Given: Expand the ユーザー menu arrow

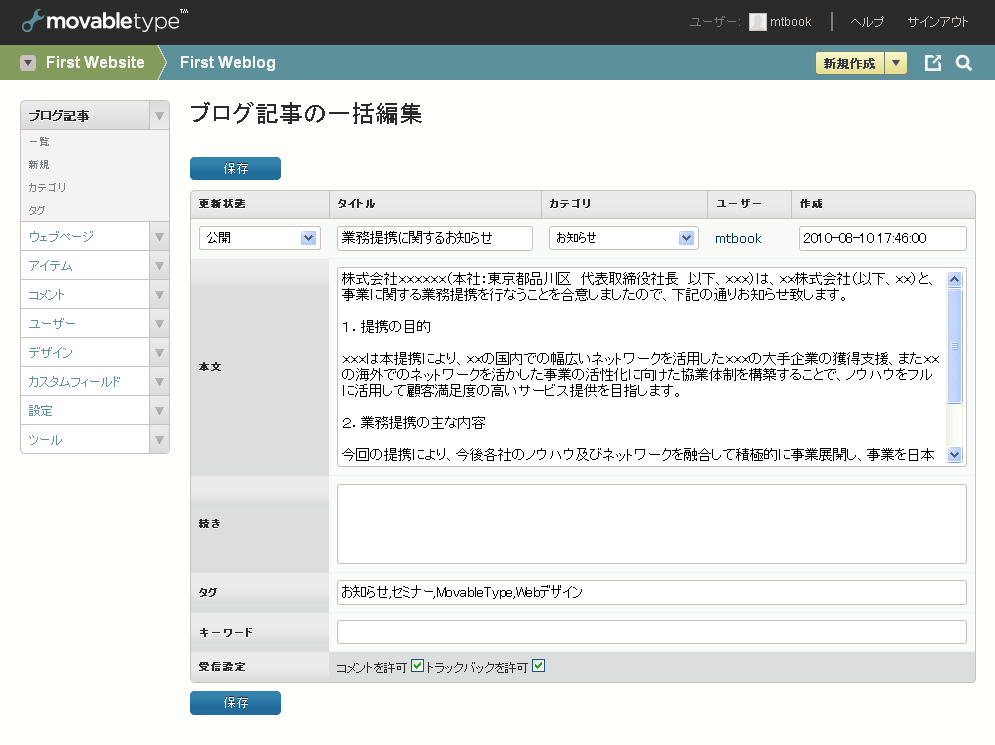Looking at the screenshot, I should (x=159, y=324).
